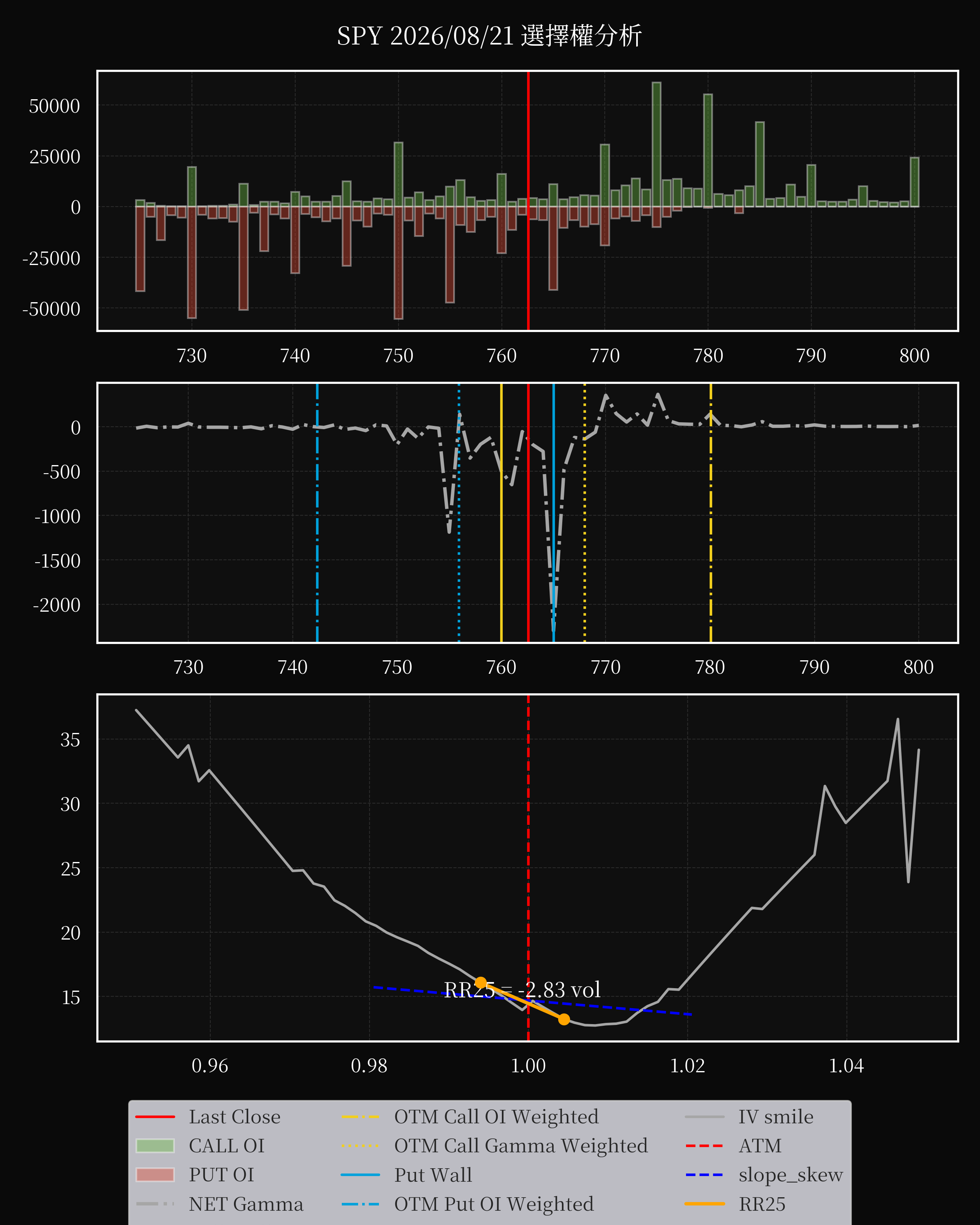Click the green call OI bar at 800
The width and height of the screenshot is (980, 1225).
(x=914, y=182)
